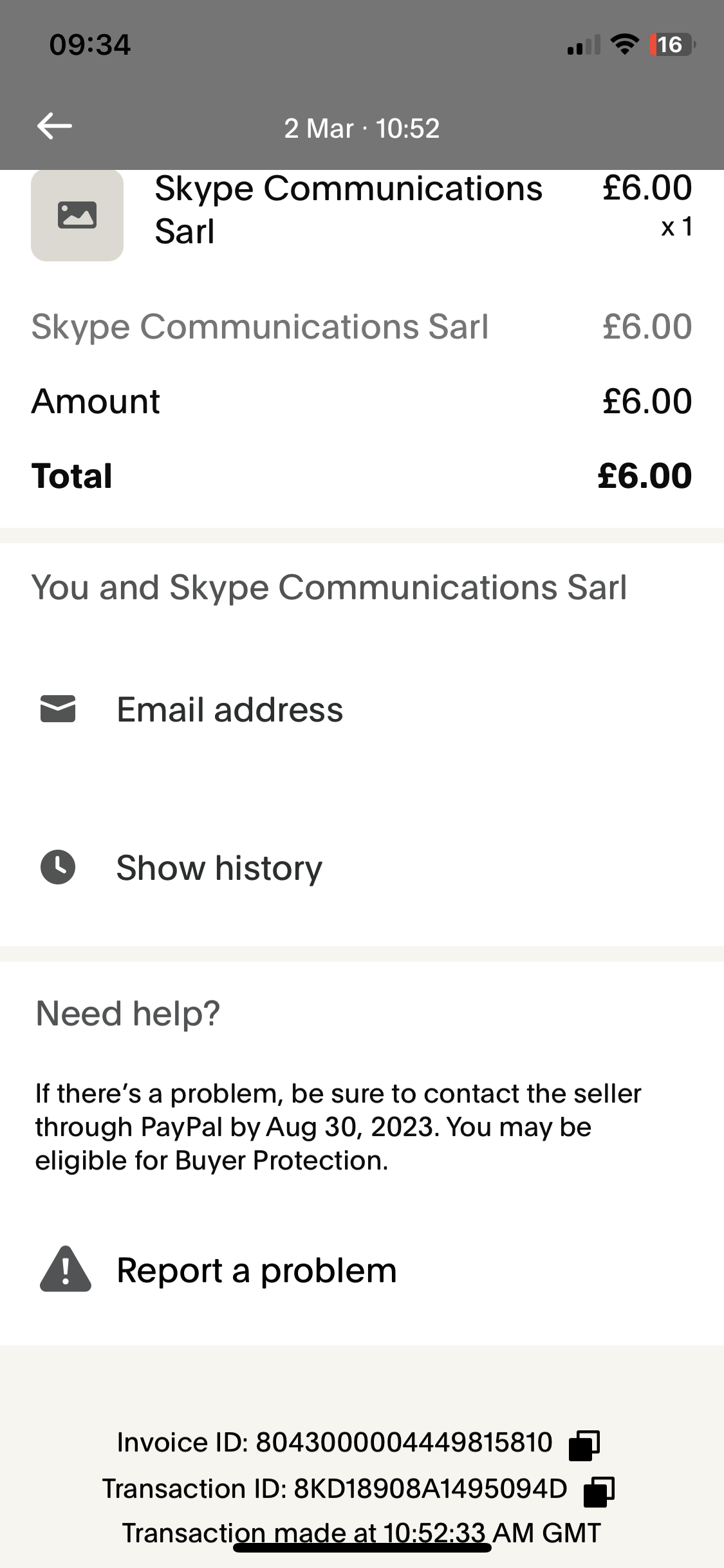This screenshot has height=1568, width=724.
Task: Tap the Invoice ID number text
Action: [x=404, y=1442]
